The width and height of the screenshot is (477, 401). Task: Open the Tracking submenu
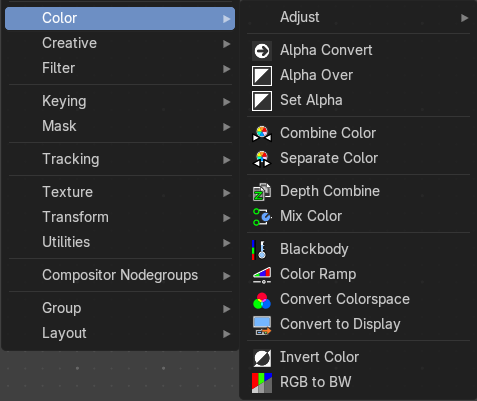click(120, 159)
